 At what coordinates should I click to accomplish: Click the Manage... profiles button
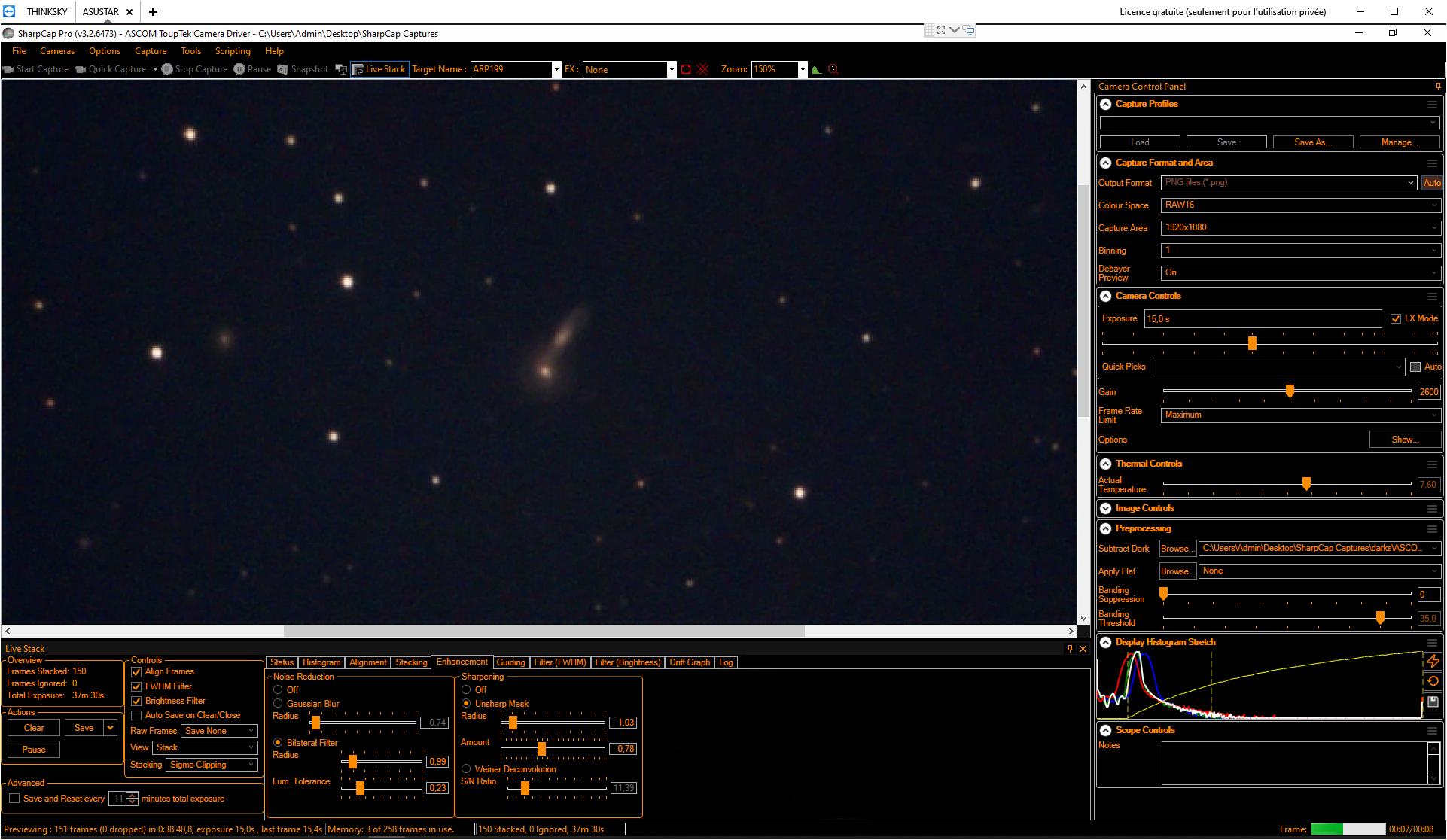pos(1400,142)
